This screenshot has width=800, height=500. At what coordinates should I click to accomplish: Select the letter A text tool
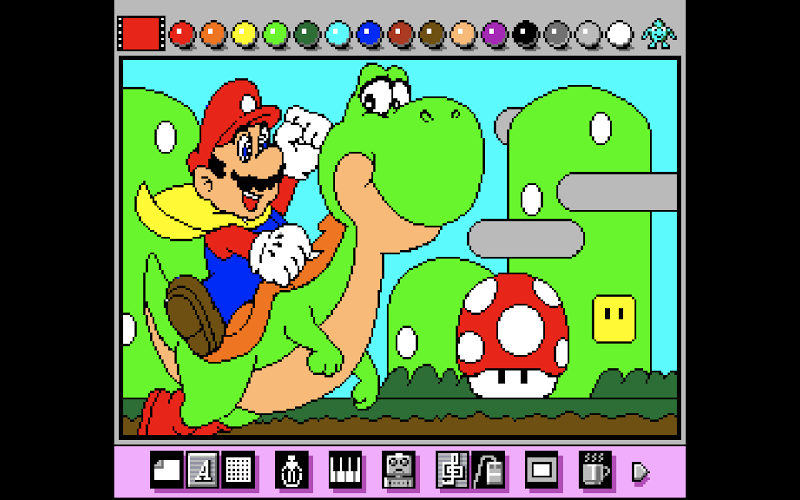point(201,469)
